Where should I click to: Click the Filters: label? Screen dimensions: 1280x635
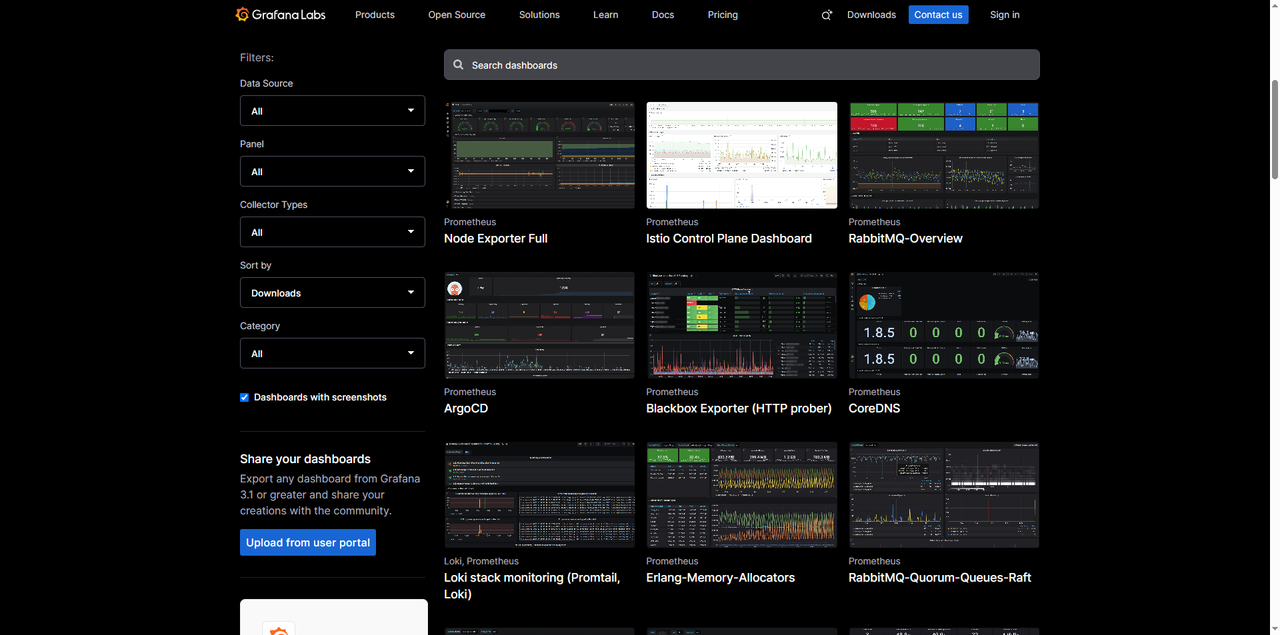pos(257,58)
